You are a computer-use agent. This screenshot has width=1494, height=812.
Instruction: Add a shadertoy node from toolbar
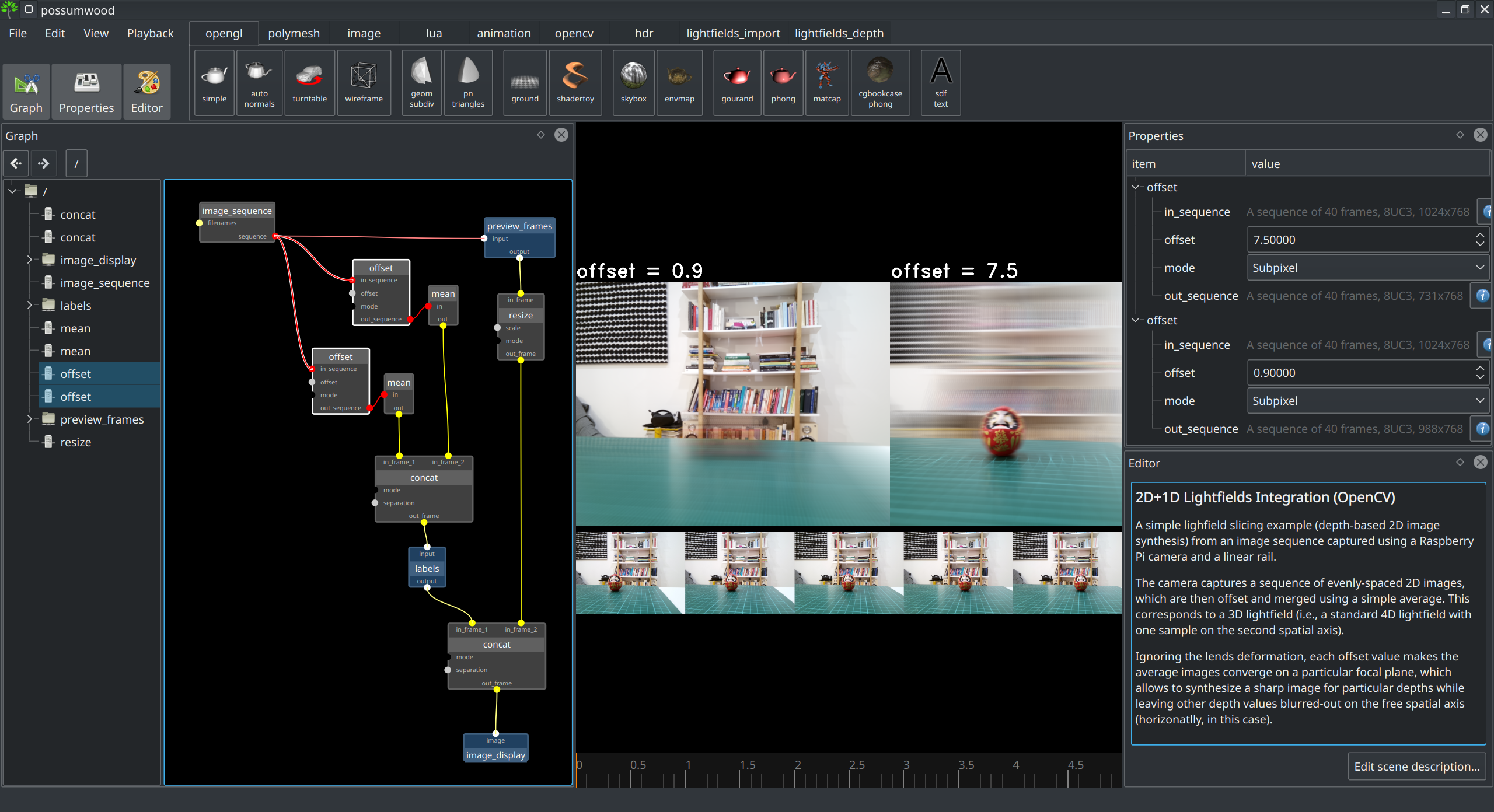575,83
